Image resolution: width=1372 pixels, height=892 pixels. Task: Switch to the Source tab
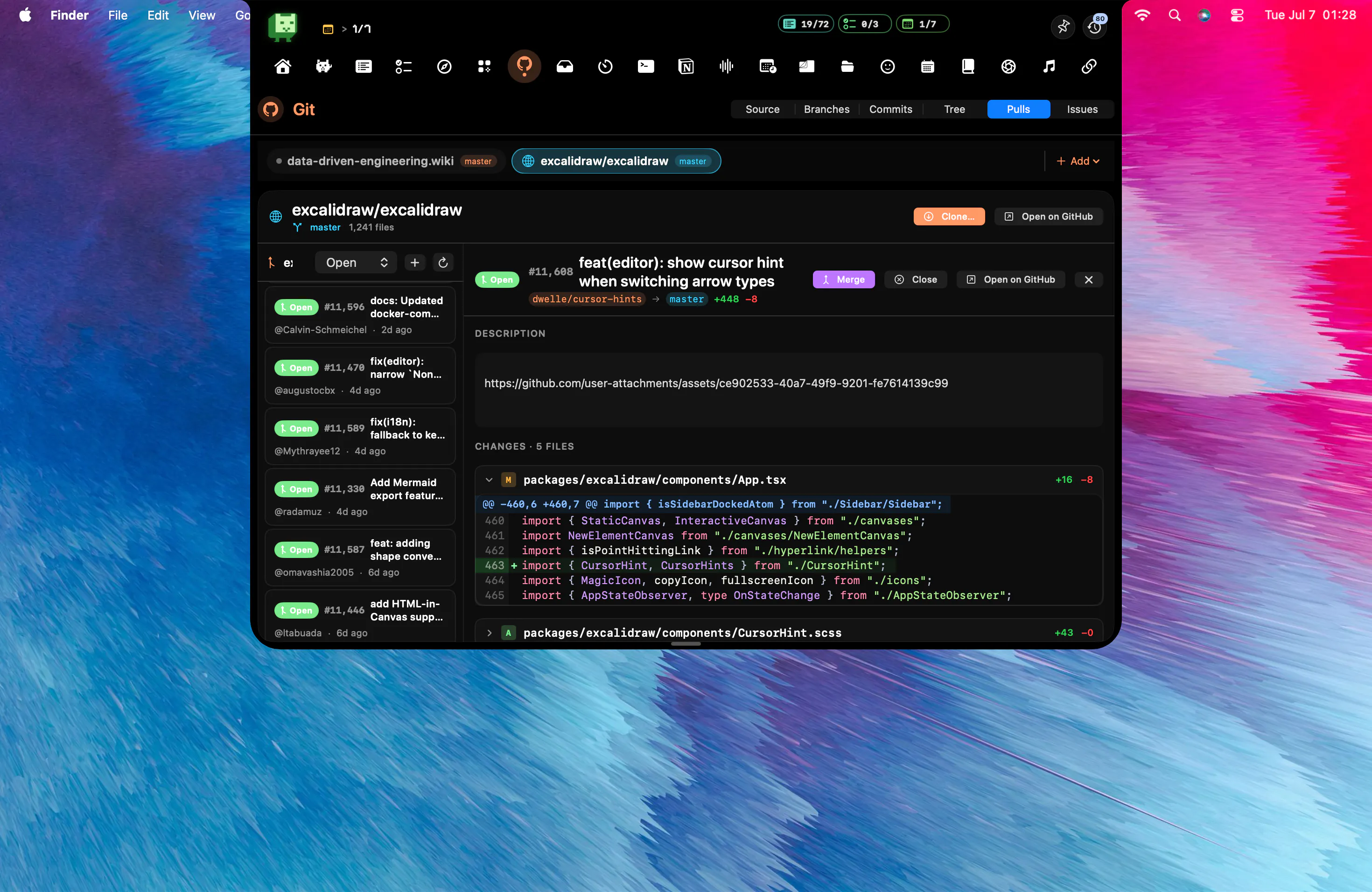762,110
